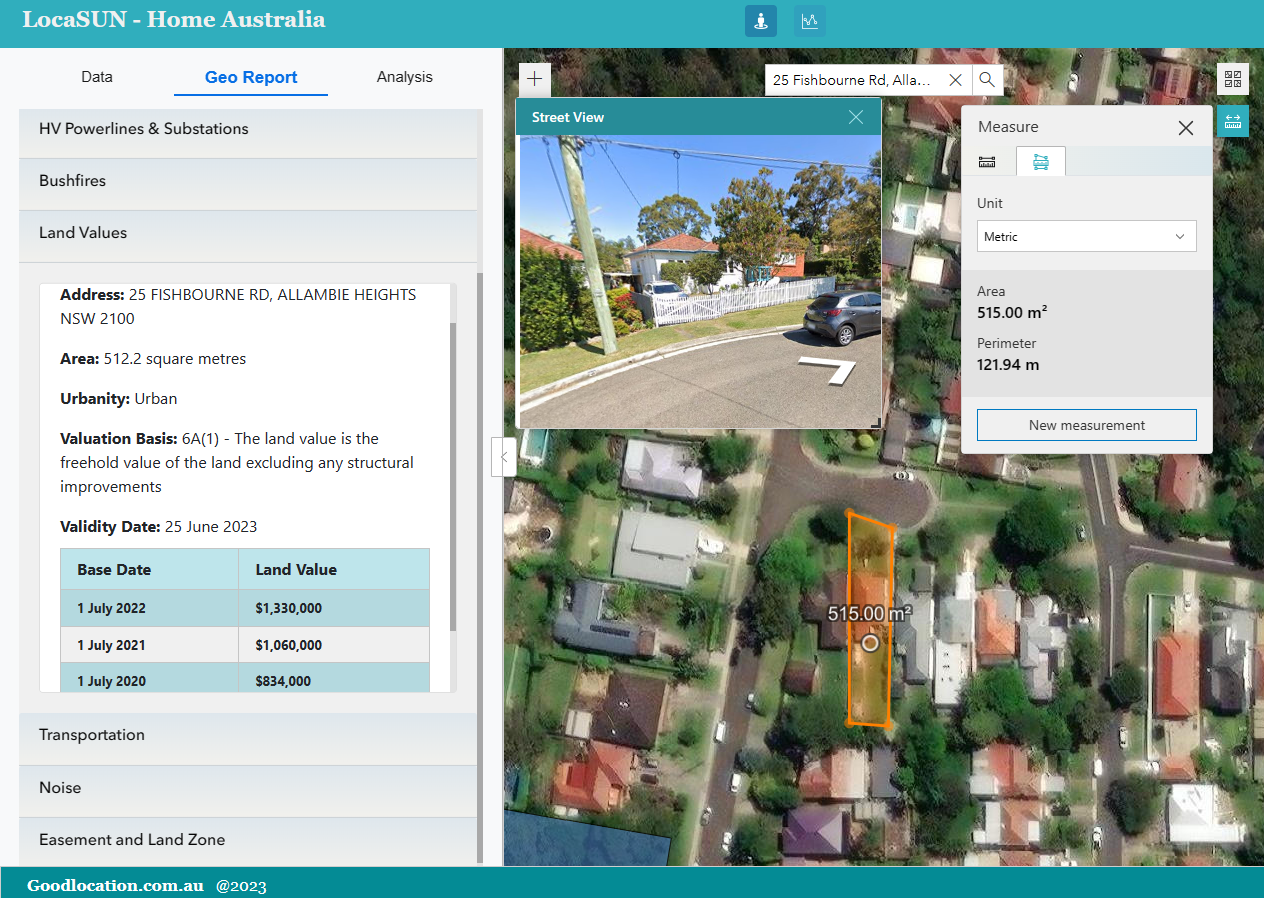This screenshot has width=1264, height=898.
Task: Select the area measurement tool
Action: tap(1041, 161)
